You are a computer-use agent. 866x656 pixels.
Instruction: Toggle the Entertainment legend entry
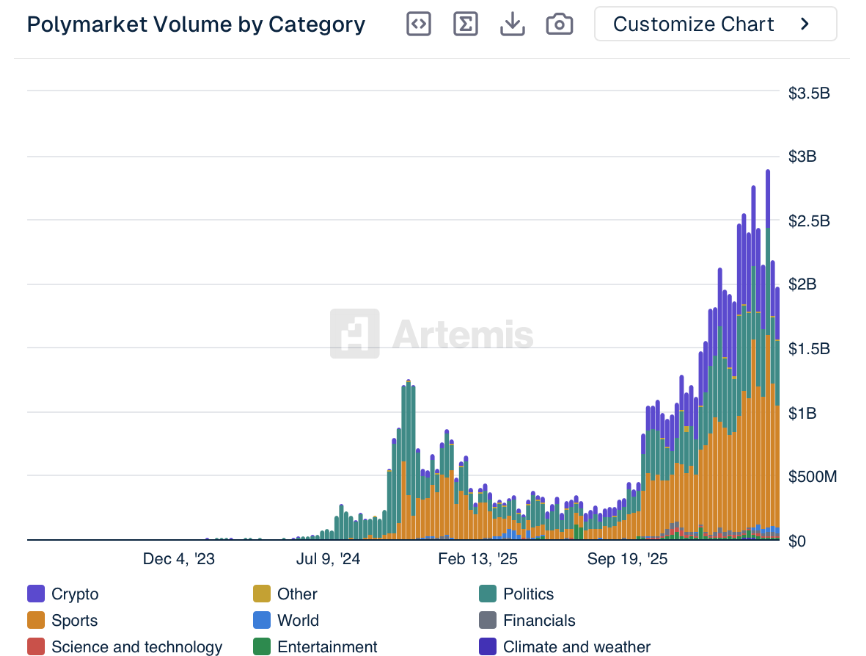(327, 647)
